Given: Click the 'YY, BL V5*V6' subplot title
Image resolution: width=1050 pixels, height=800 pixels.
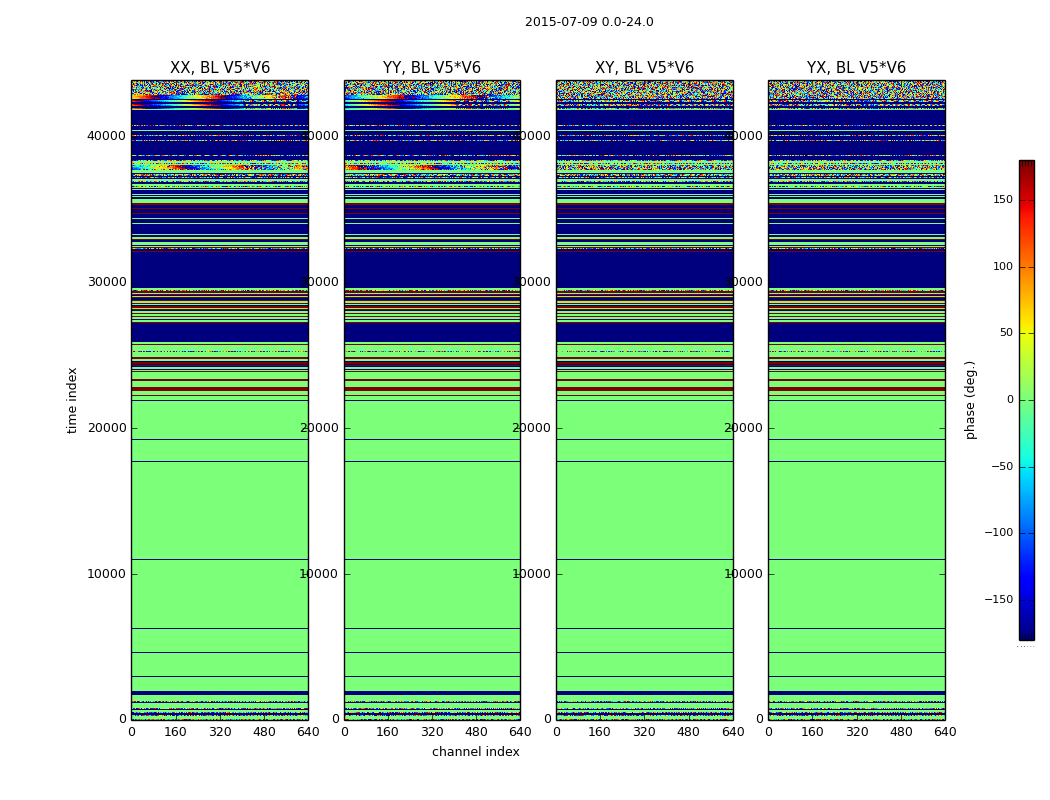Looking at the screenshot, I should [432, 68].
